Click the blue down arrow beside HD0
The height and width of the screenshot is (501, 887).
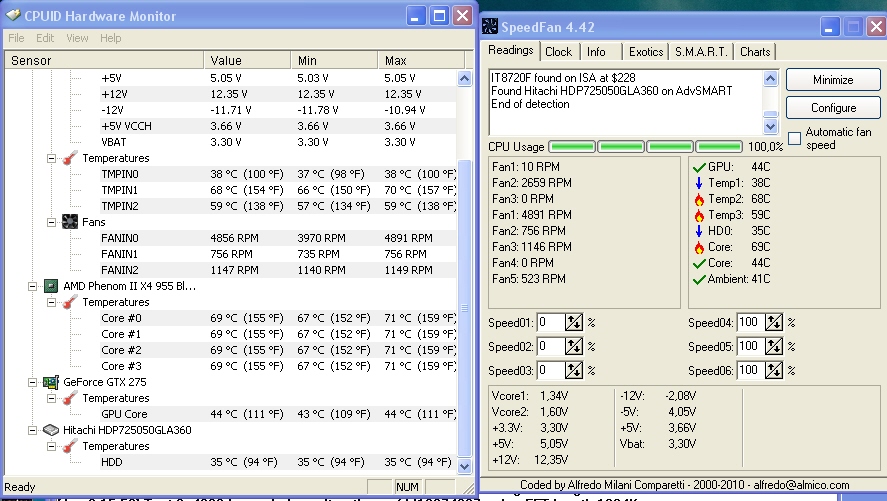point(699,231)
